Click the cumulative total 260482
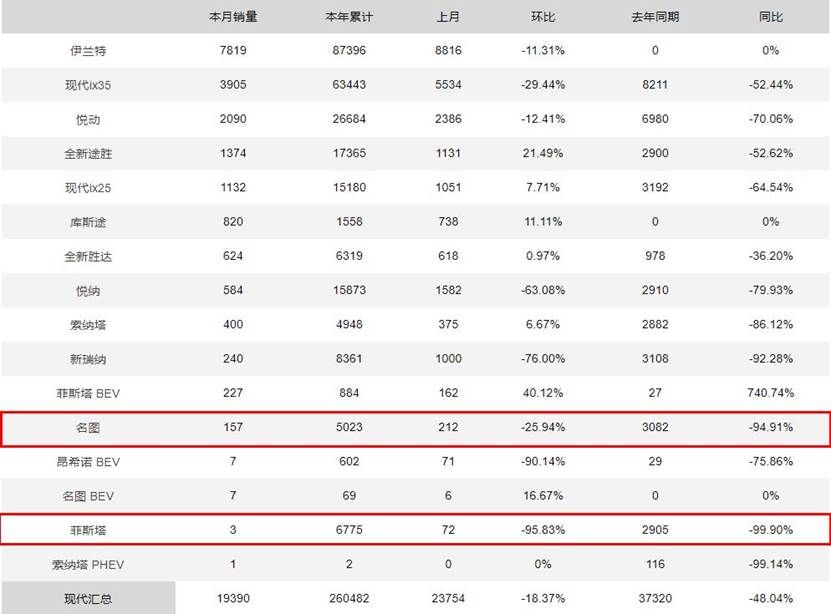 (x=349, y=598)
